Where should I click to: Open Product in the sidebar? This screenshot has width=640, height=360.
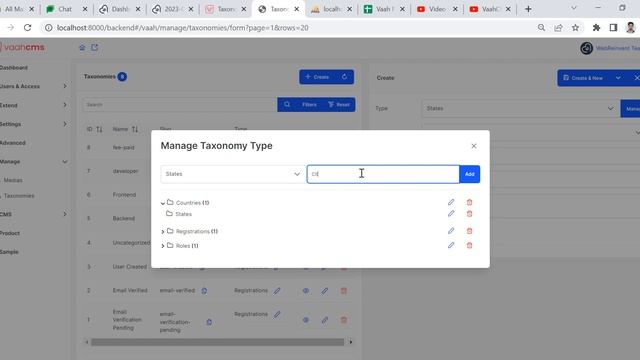coord(10,233)
